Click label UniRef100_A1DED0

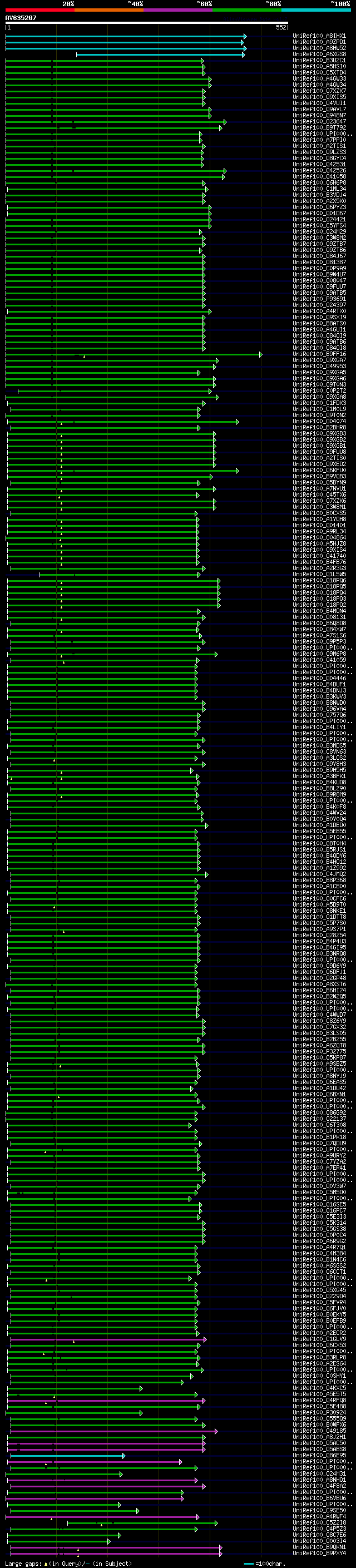pyautogui.click(x=319, y=825)
